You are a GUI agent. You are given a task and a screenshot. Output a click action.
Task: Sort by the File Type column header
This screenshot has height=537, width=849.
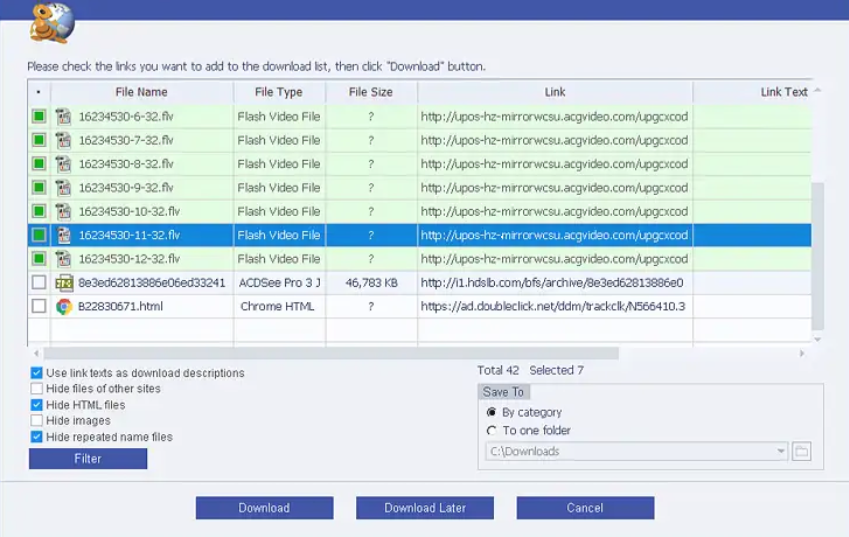279,92
